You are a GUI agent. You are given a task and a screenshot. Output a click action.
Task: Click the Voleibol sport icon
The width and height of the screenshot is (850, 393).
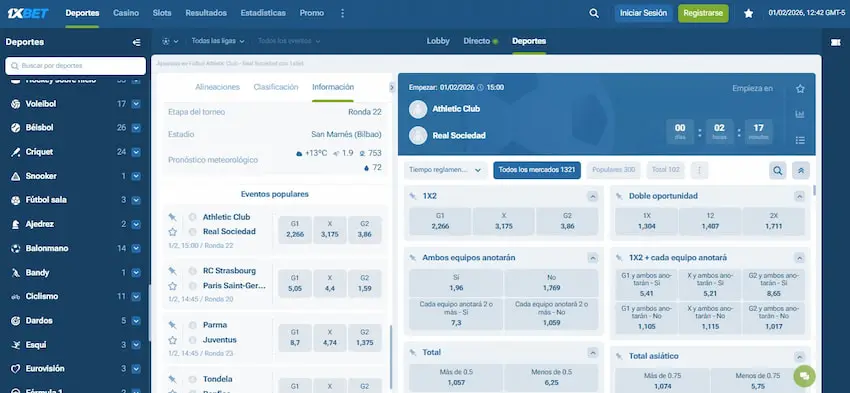pos(16,104)
